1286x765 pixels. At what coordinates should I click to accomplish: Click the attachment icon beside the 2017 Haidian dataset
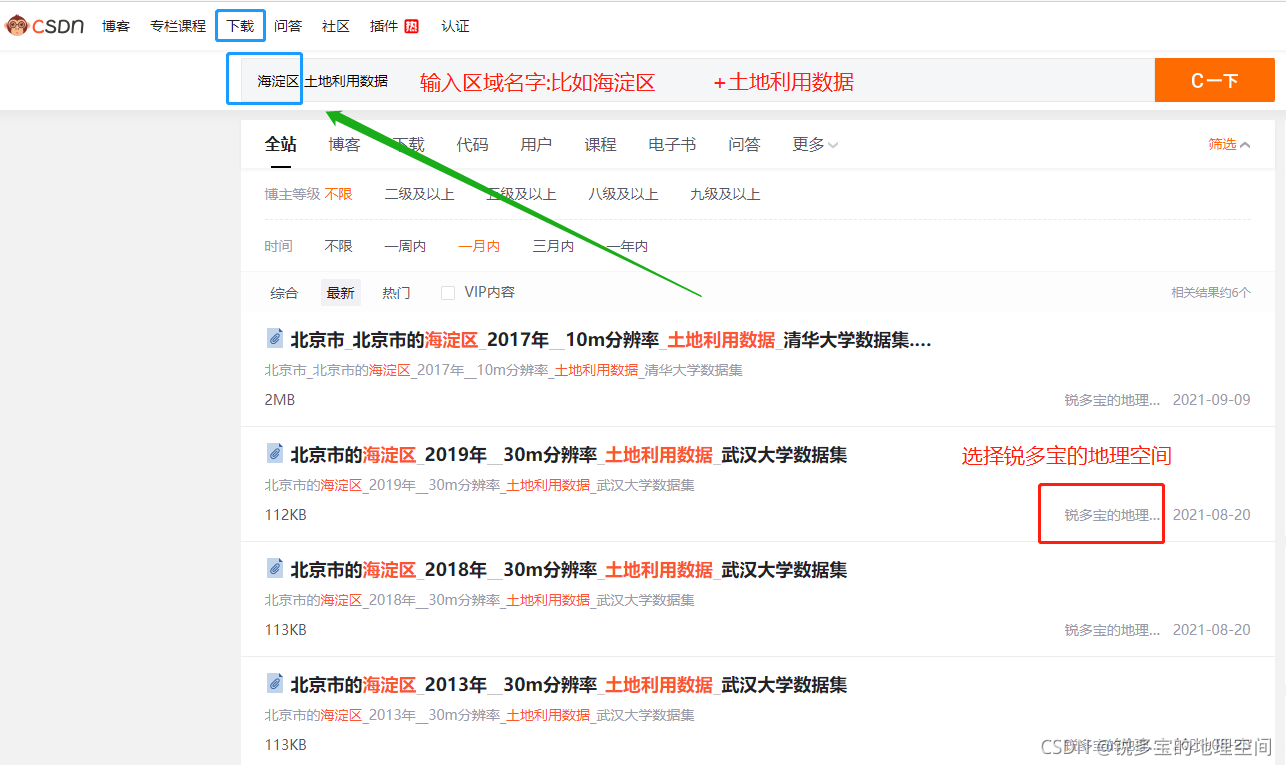click(274, 338)
